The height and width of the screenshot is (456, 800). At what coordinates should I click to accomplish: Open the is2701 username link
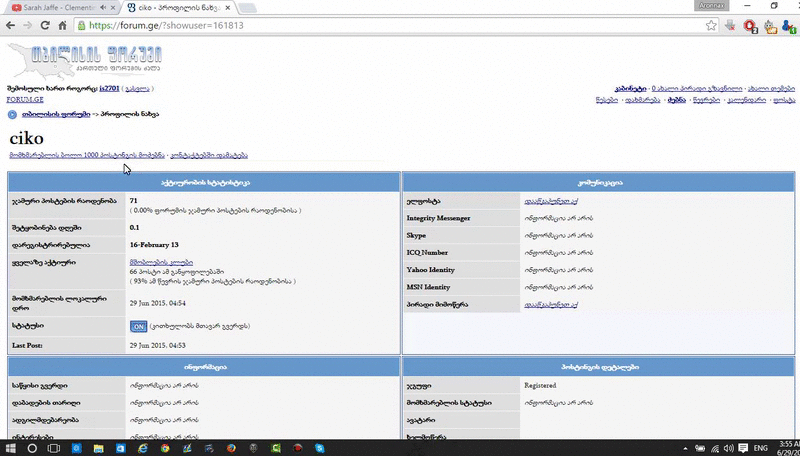(x=109, y=88)
